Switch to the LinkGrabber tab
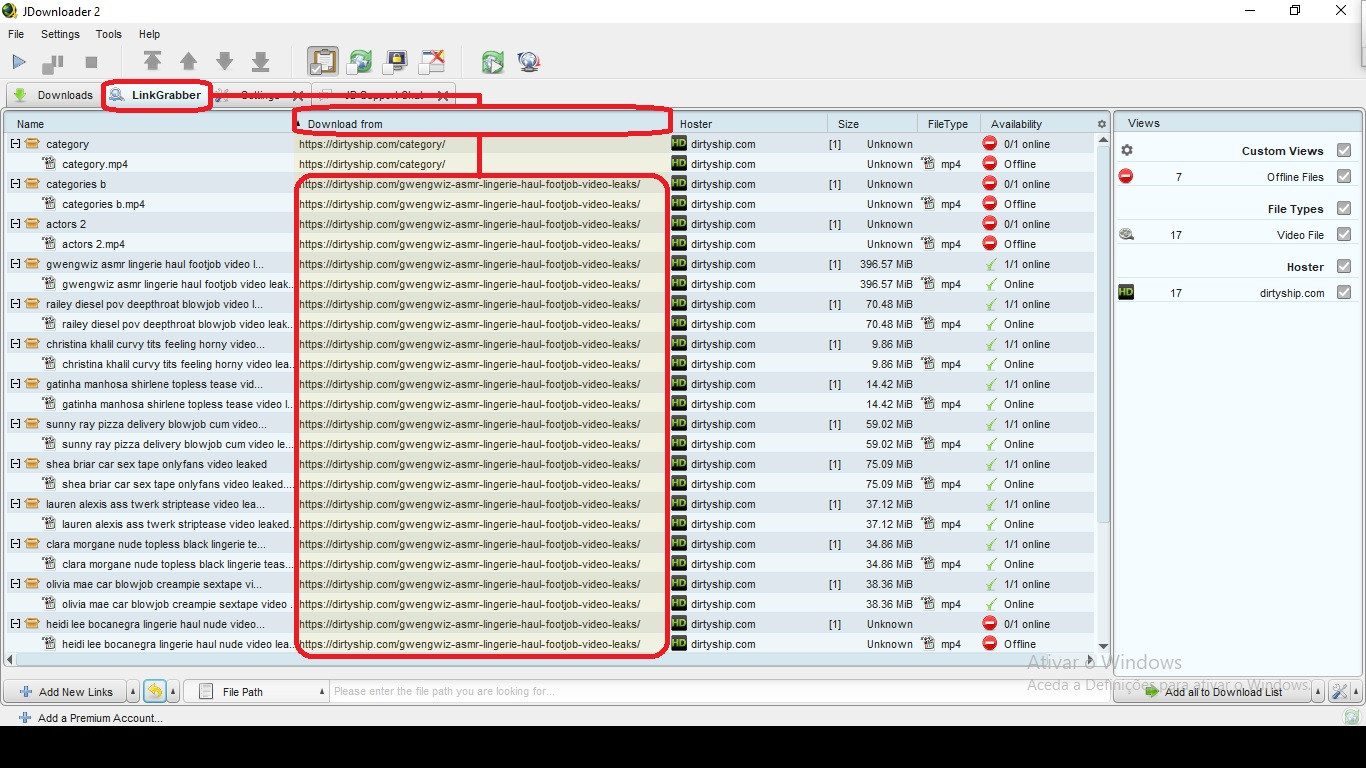 (156, 95)
